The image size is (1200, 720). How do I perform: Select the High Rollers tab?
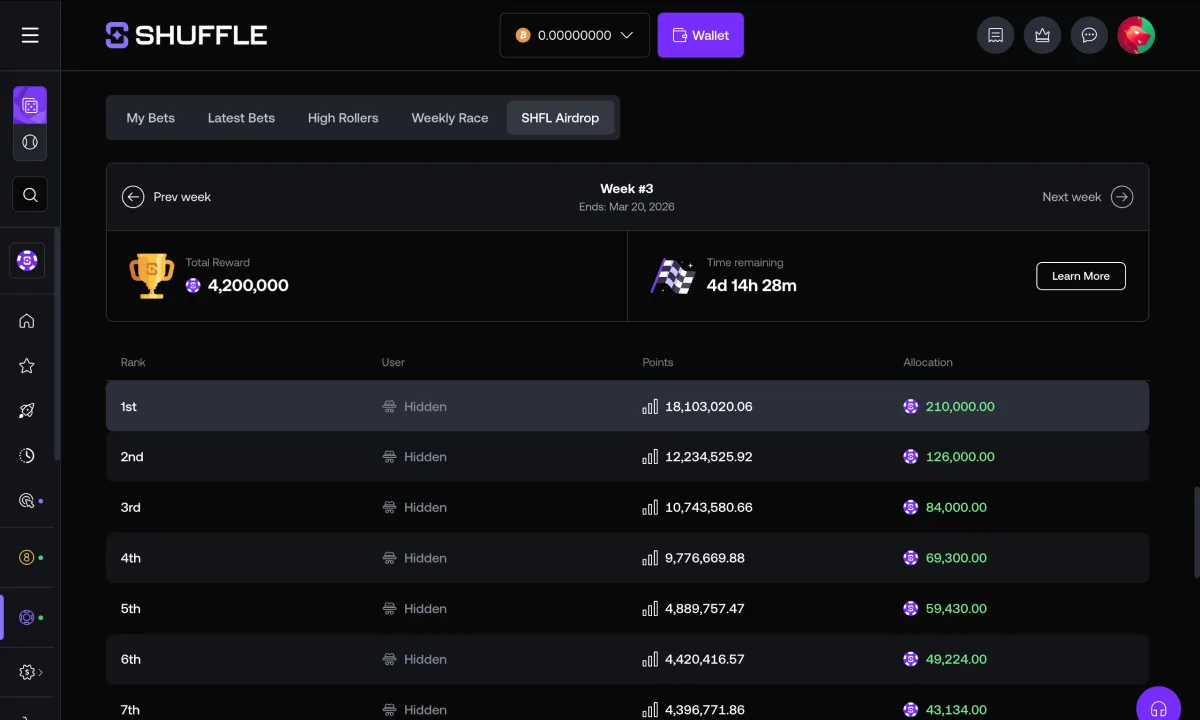click(343, 117)
